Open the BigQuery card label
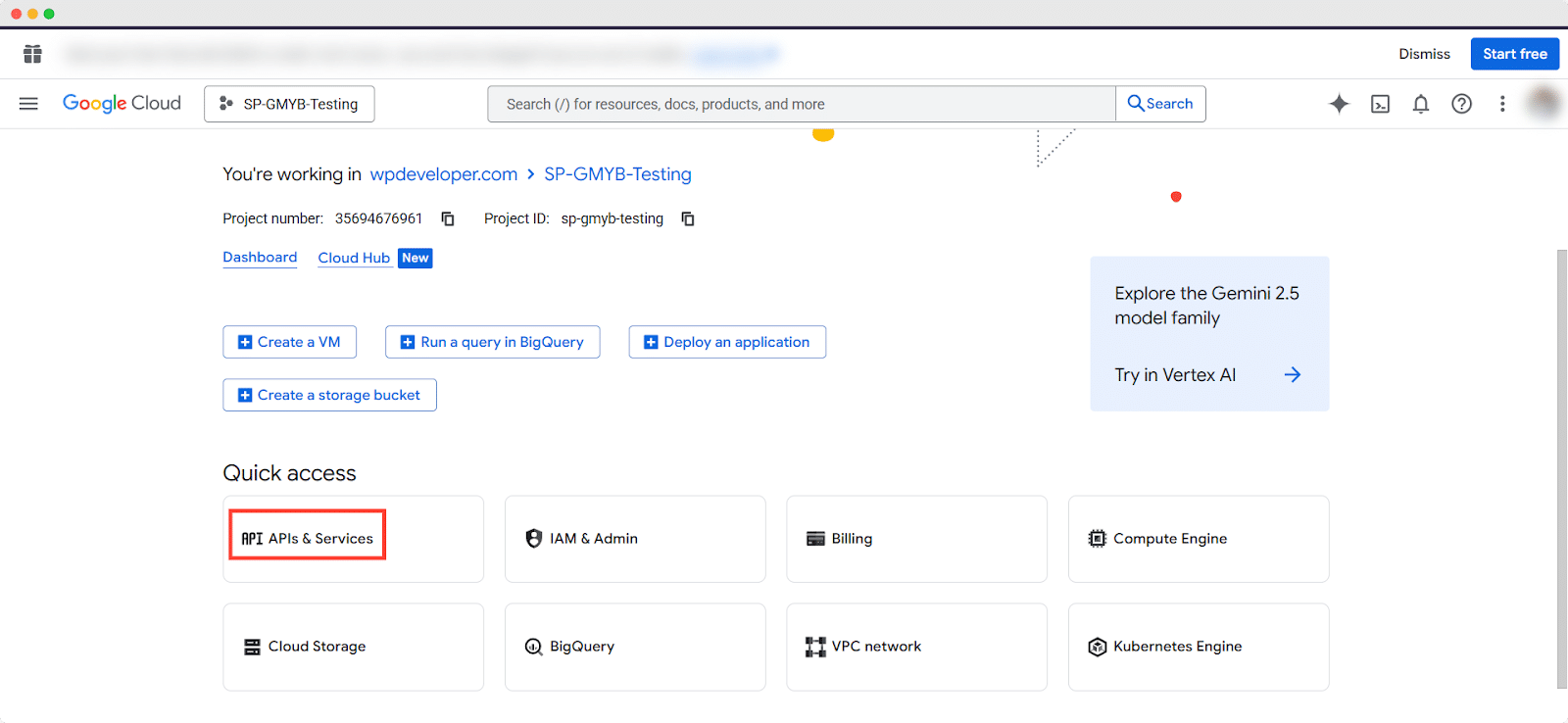The image size is (1568, 723). click(x=582, y=647)
